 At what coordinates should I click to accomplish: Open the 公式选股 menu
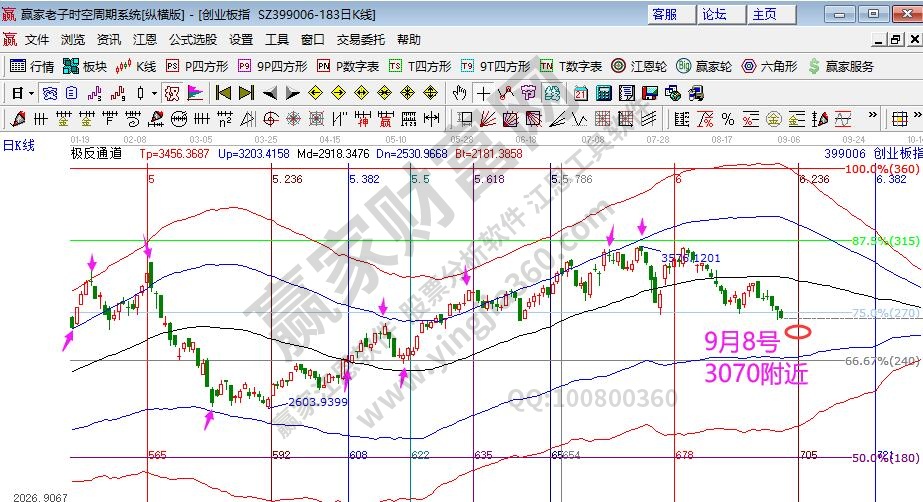pyautogui.click(x=193, y=40)
